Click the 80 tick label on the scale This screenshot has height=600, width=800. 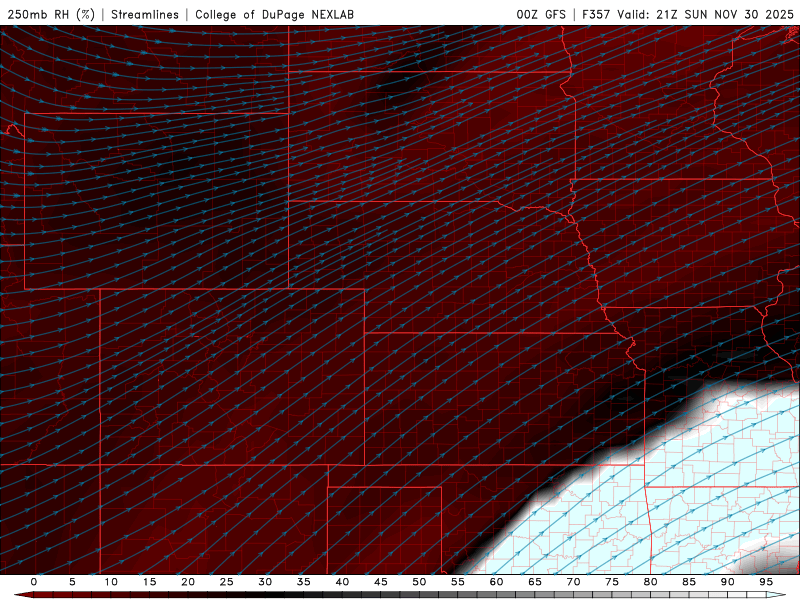click(x=651, y=582)
